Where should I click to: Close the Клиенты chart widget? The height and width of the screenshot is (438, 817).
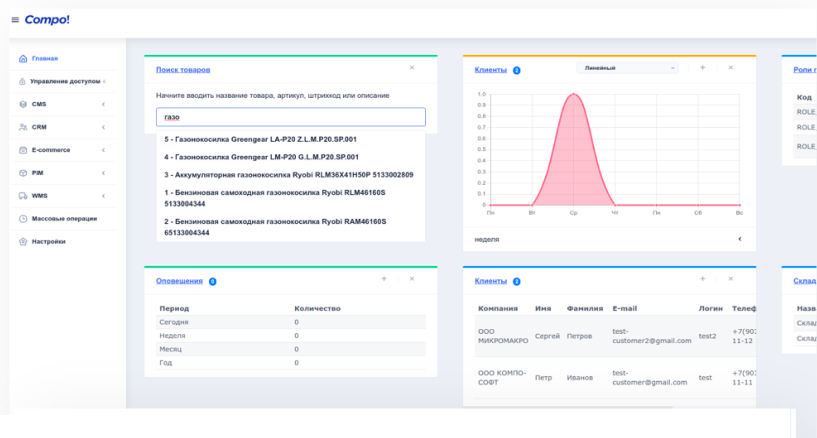731,68
